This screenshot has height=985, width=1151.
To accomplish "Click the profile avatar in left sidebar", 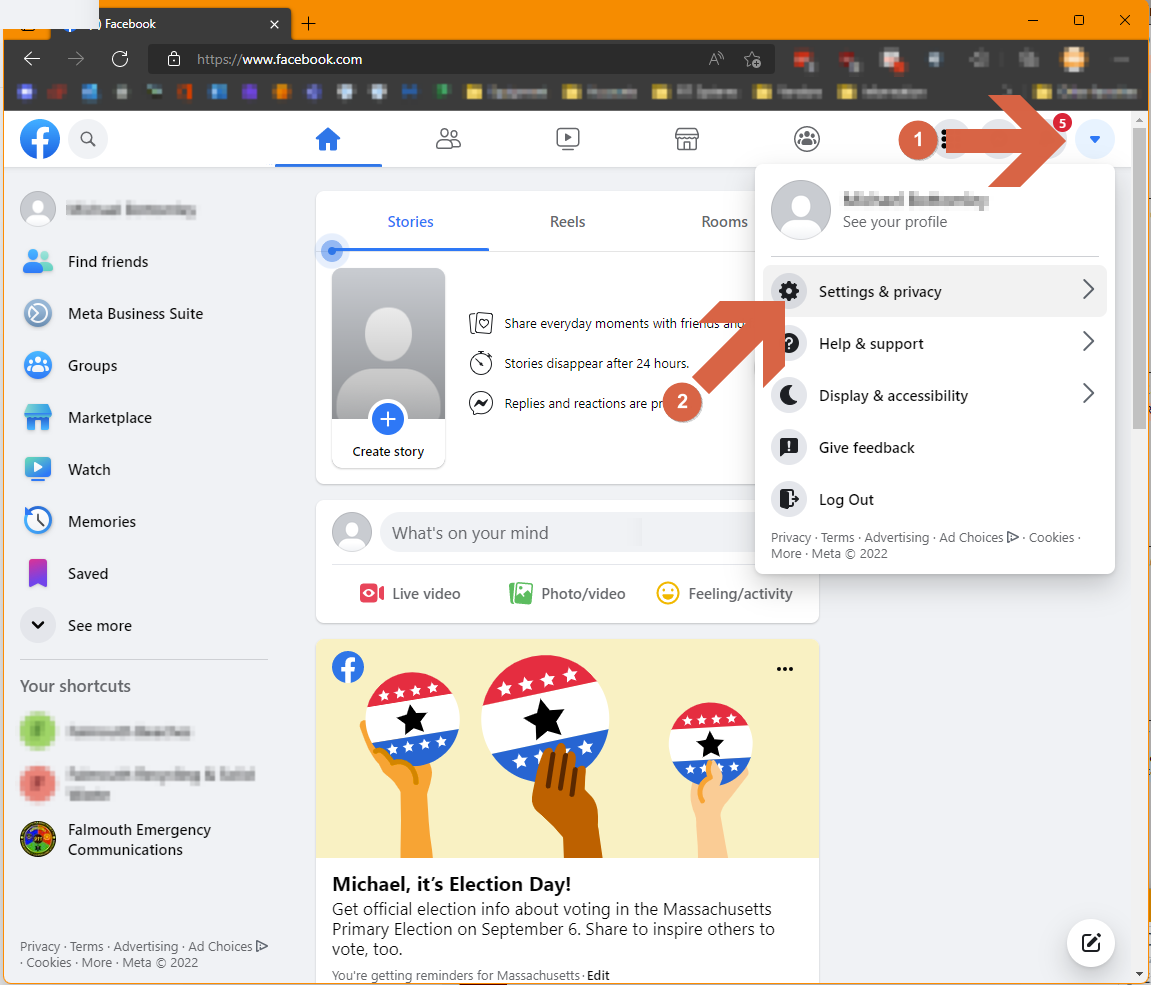I will 37,209.
